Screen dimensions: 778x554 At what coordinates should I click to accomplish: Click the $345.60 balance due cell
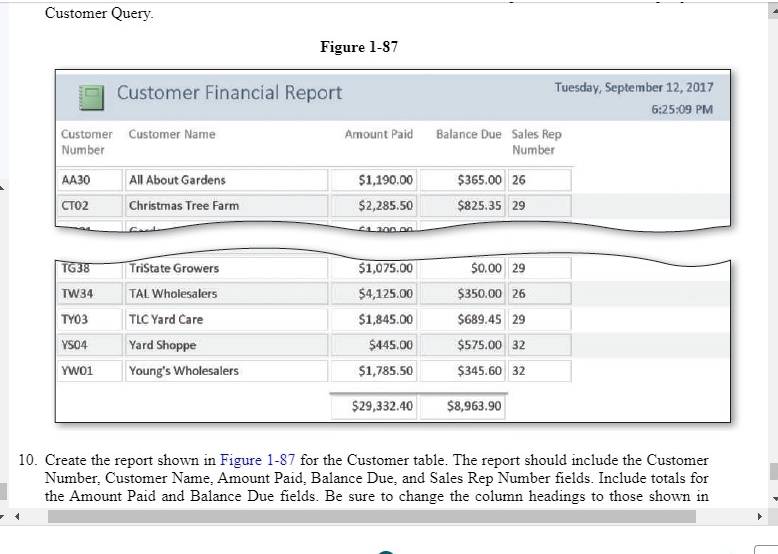click(x=462, y=371)
